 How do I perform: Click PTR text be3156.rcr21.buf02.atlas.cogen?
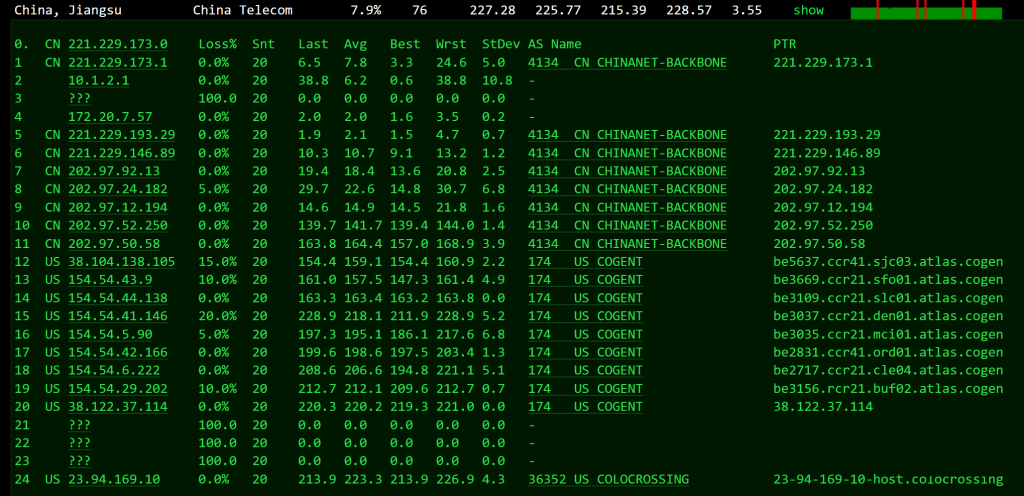pos(888,389)
